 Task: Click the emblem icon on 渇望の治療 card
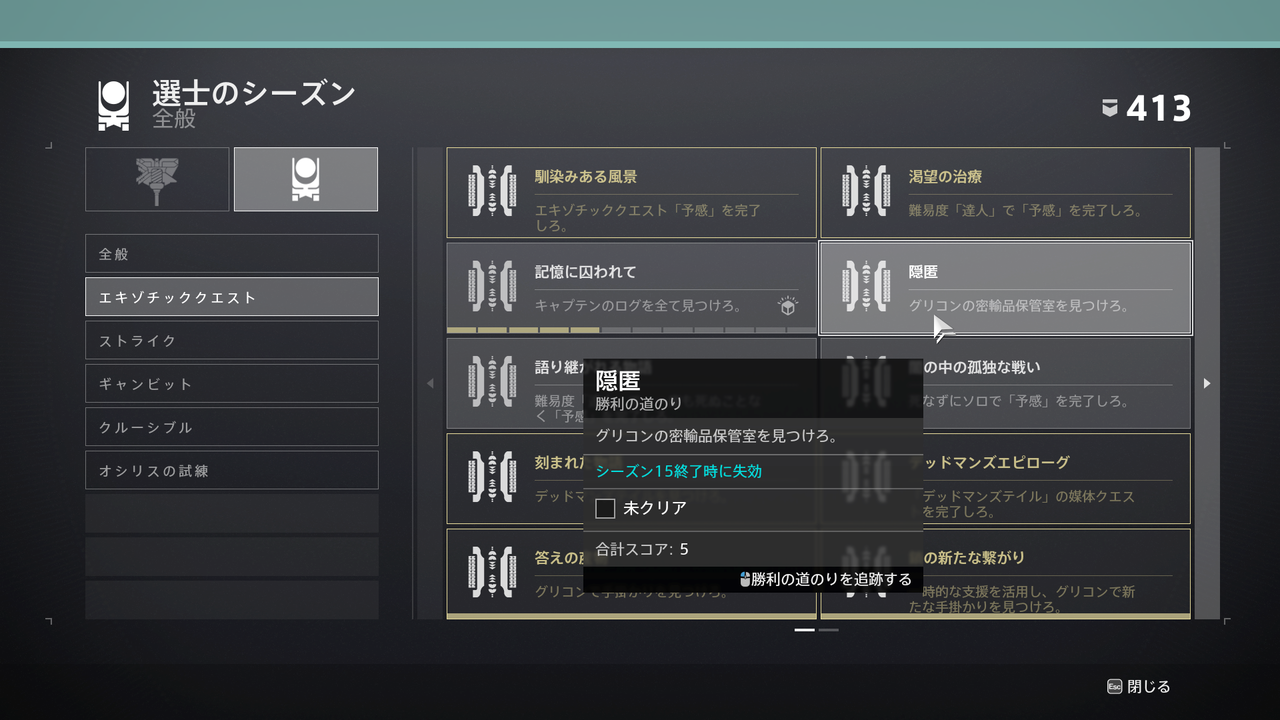click(866, 190)
